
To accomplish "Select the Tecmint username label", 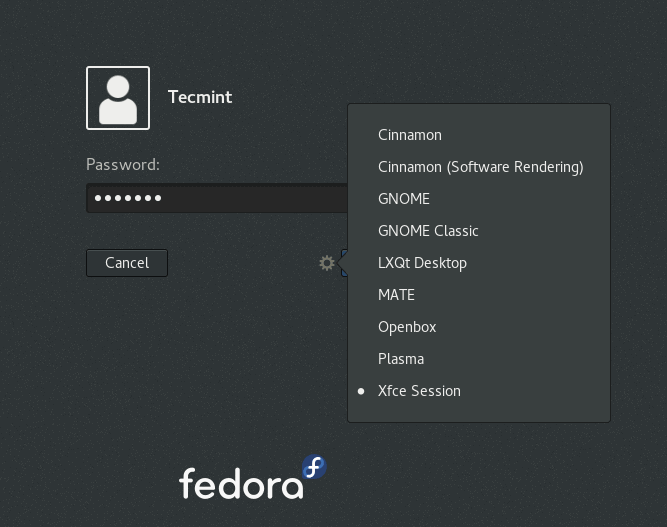I will tap(200, 97).
